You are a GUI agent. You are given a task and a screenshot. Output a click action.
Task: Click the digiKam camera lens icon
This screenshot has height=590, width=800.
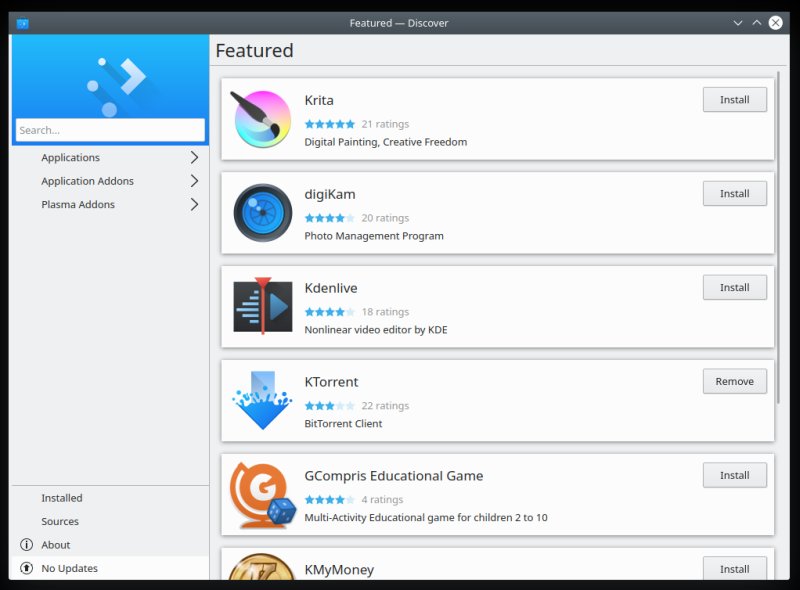tap(263, 213)
